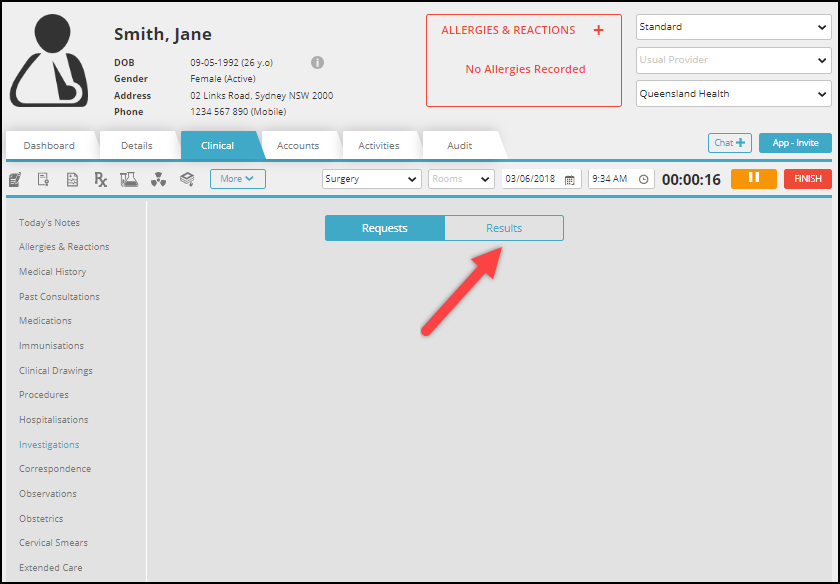Click the 00:00:16 timer display
This screenshot has height=584, width=840.
691,179
